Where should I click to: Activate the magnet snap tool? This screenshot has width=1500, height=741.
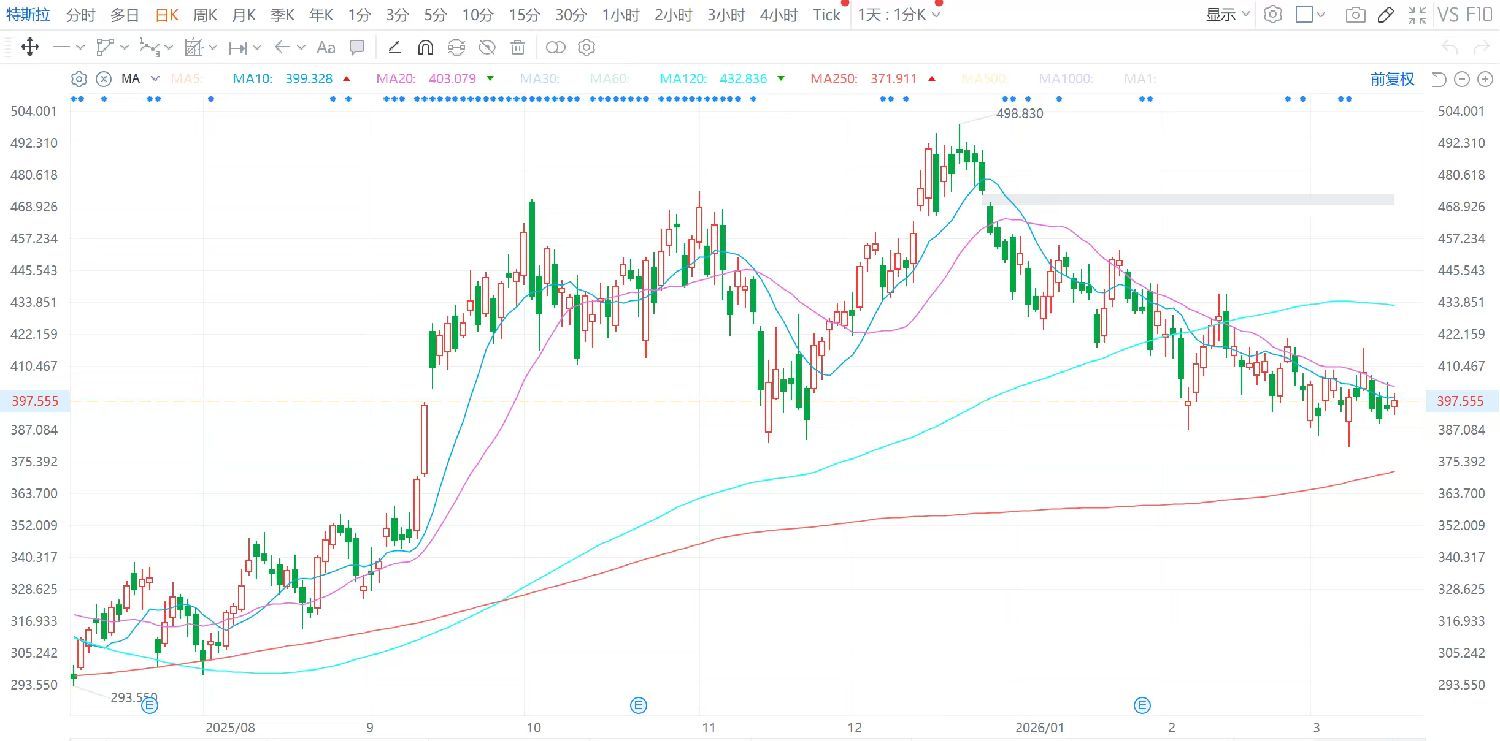coord(425,47)
